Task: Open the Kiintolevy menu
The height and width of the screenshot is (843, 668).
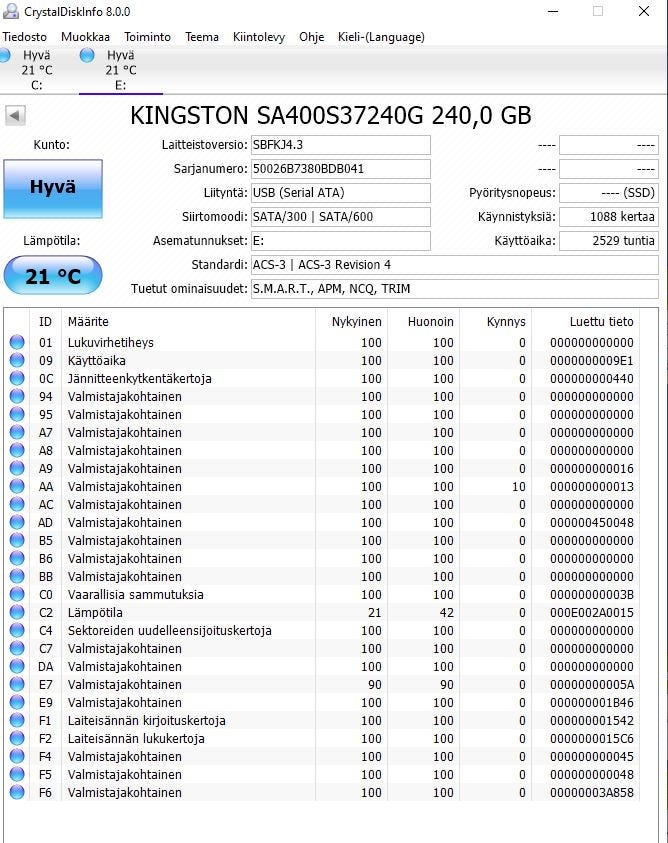Action: [x=259, y=37]
